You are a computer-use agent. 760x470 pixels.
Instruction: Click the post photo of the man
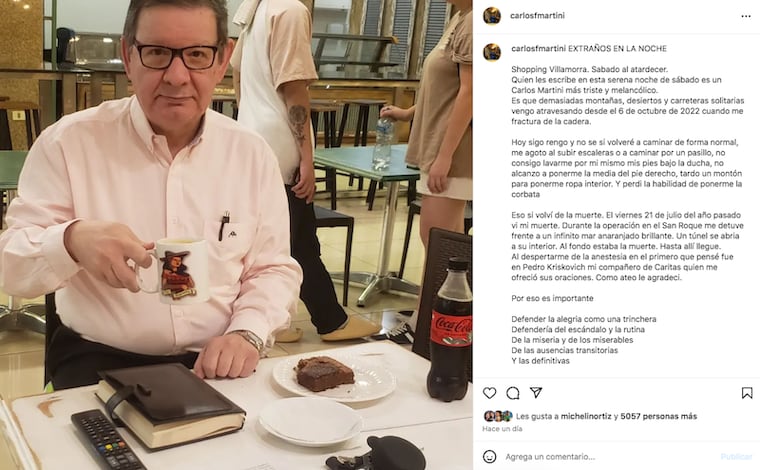coord(236,235)
